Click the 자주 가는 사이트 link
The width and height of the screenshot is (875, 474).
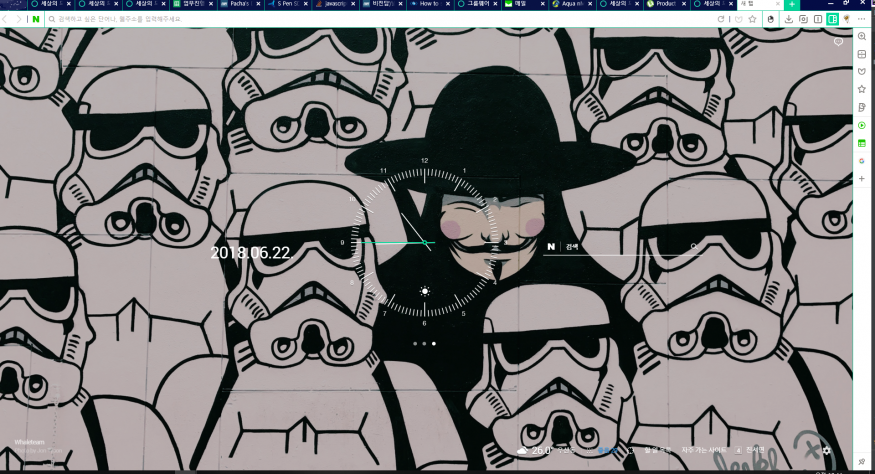[703, 451]
